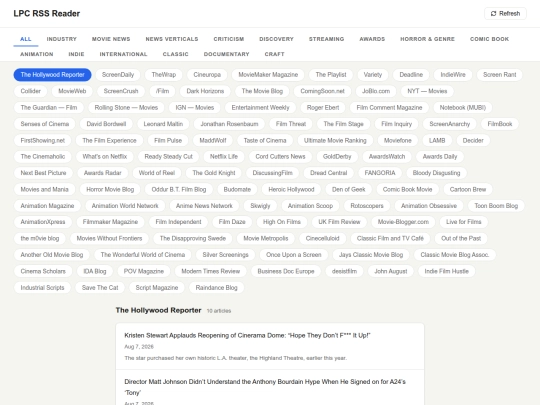Viewport: 540px width, 405px height.
Task: Open the CLASSIC tab
Action: click(x=176, y=54)
